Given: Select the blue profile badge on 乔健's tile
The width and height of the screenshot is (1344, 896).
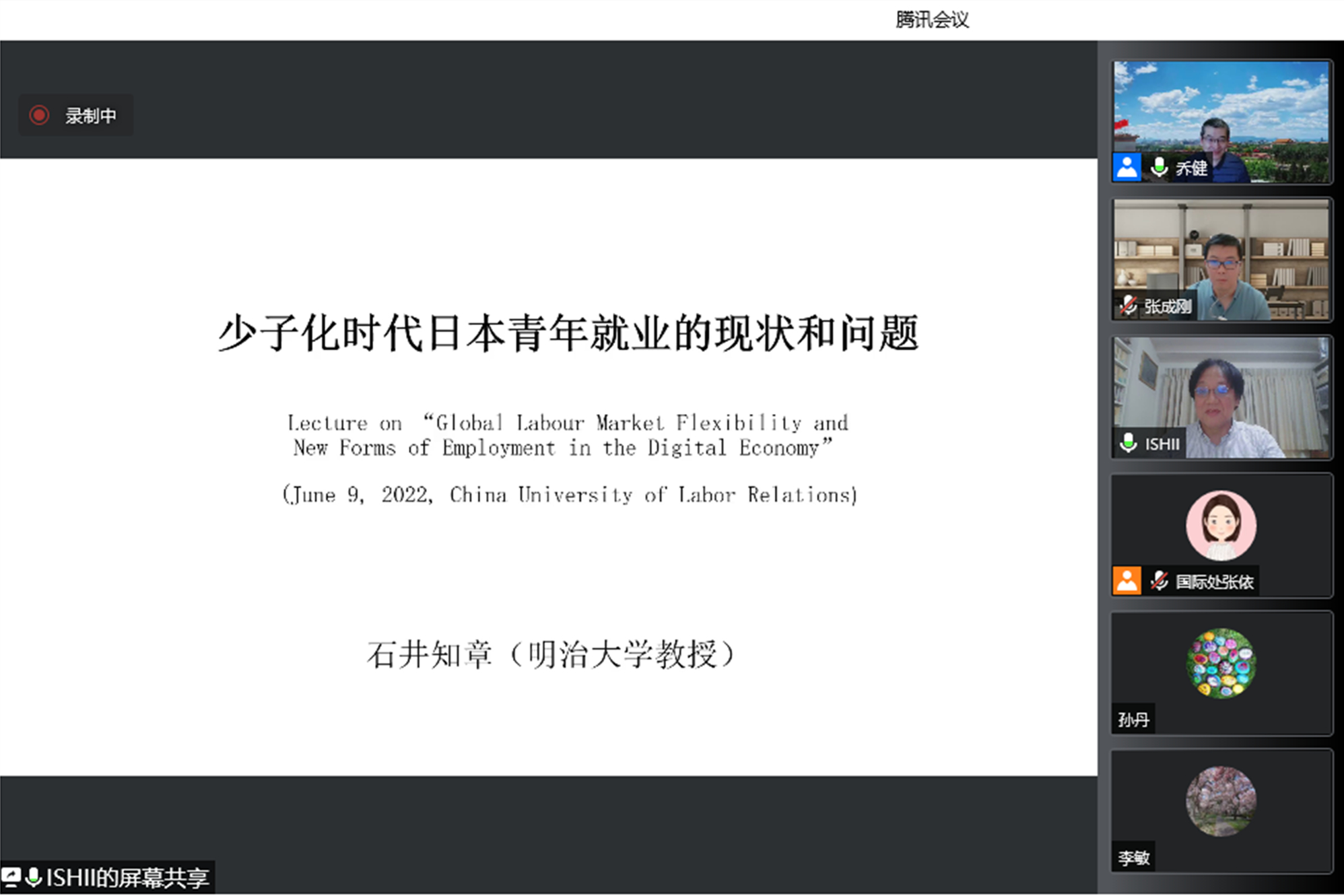Looking at the screenshot, I should coord(1127,168).
